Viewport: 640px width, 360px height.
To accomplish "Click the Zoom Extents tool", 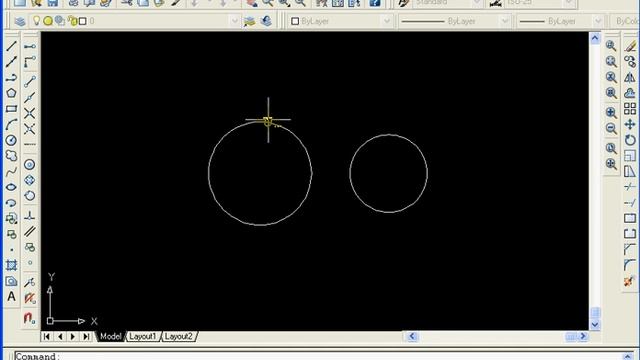I will (x=611, y=164).
